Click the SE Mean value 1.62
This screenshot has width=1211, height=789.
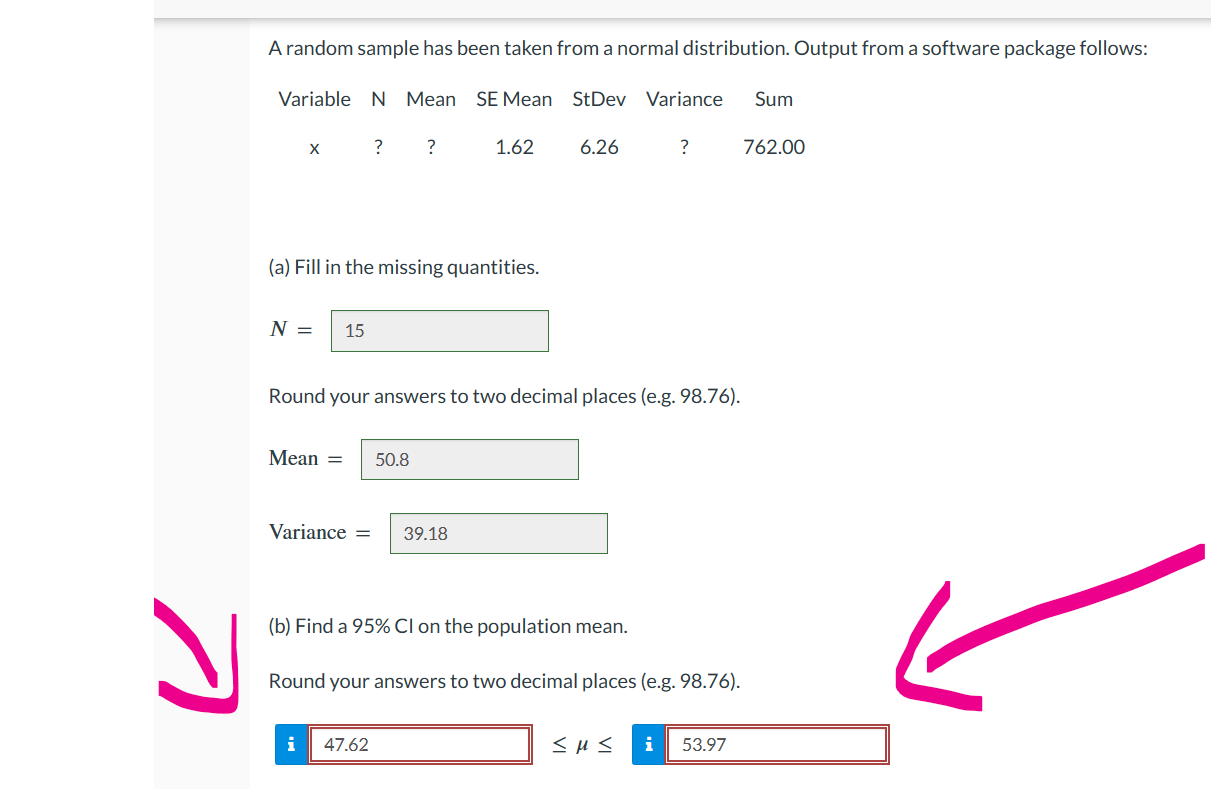[x=514, y=147]
